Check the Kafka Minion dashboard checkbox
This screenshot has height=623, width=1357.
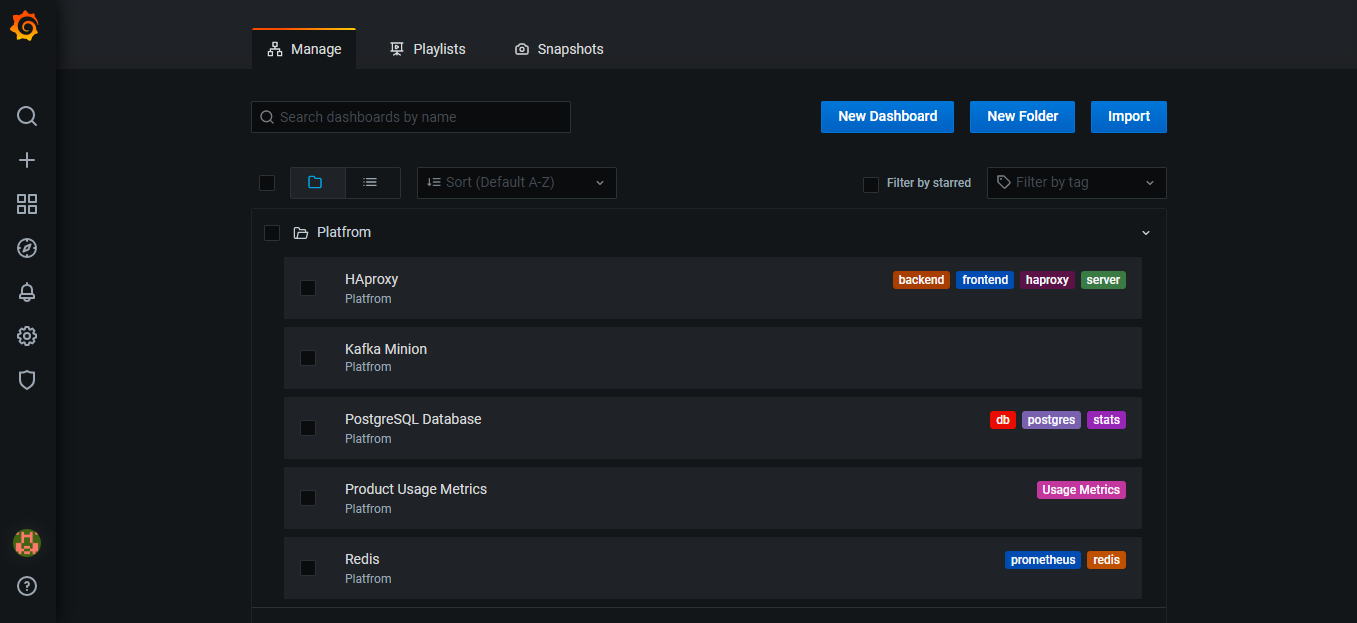coord(308,358)
